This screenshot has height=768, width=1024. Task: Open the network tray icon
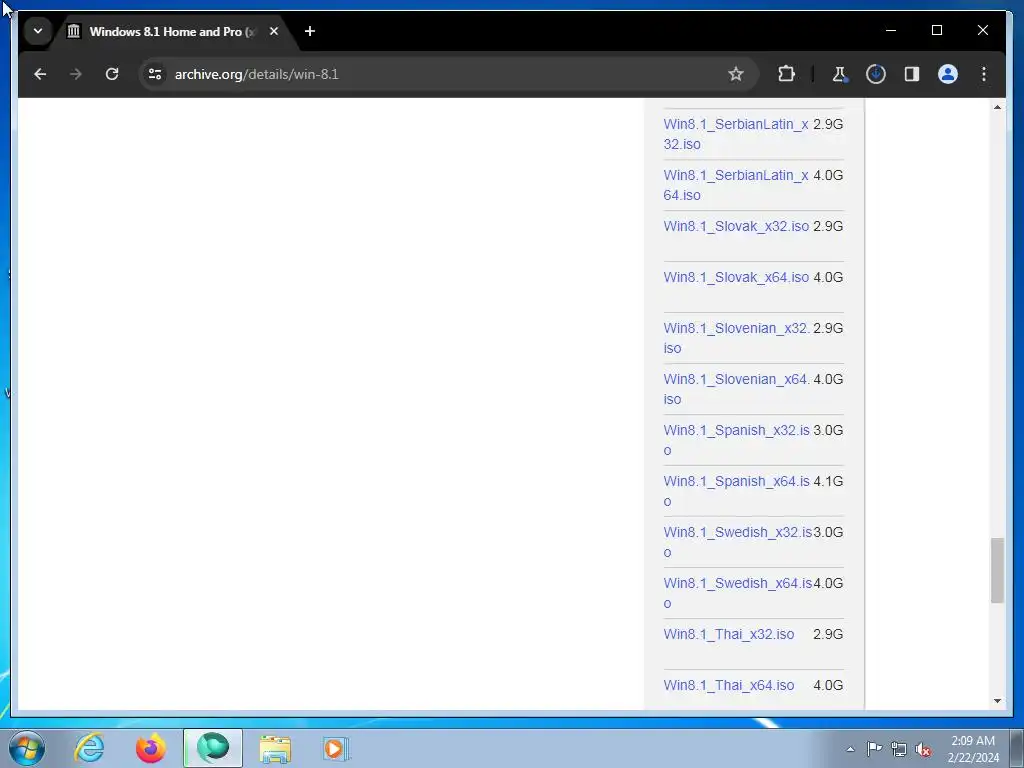click(899, 749)
